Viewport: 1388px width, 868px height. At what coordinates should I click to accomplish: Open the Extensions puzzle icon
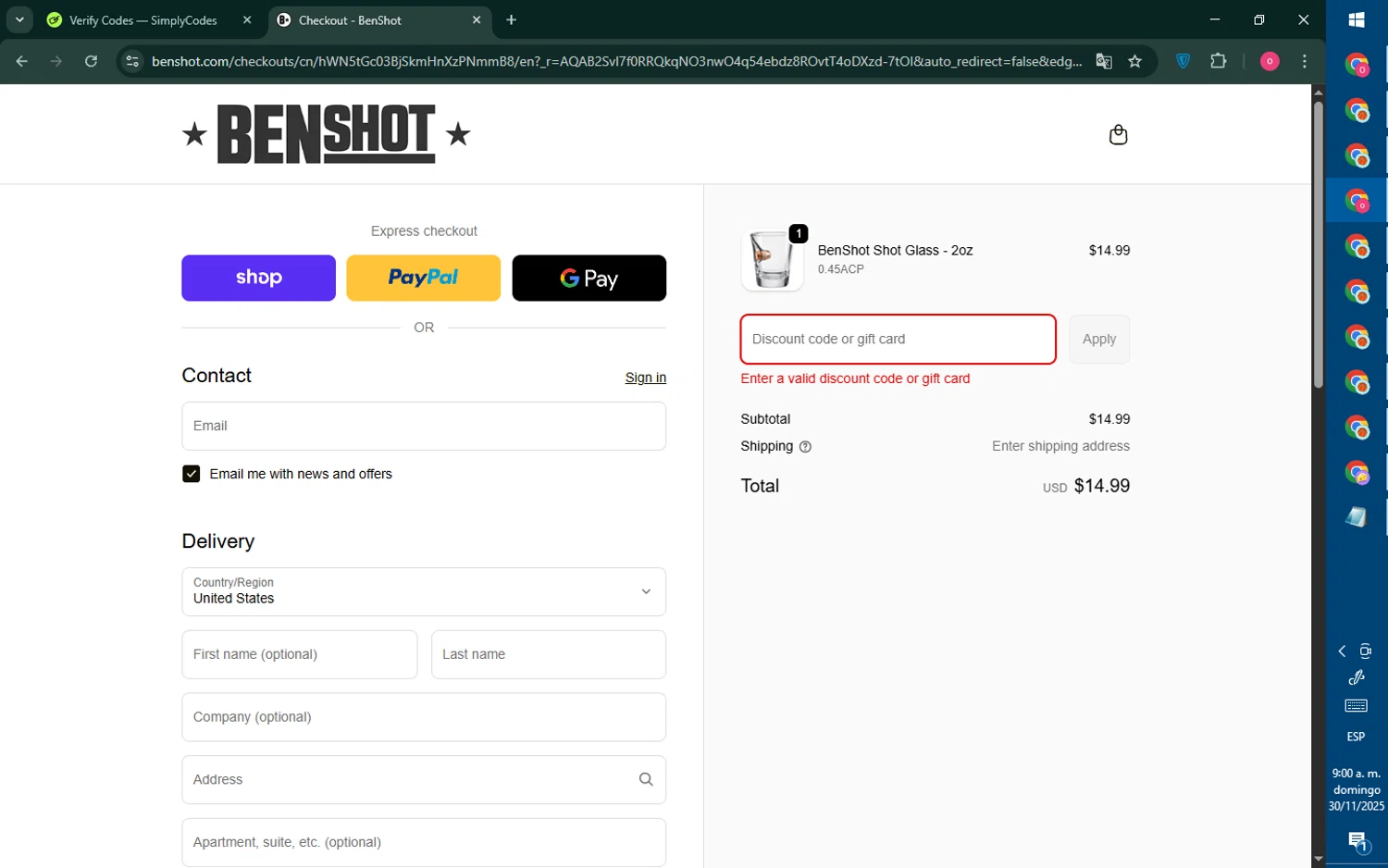point(1219,61)
